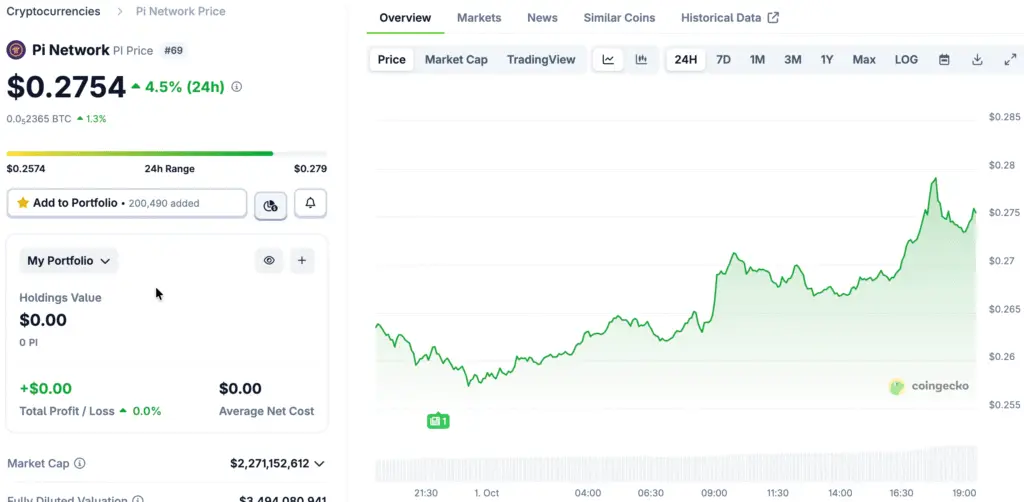Expand the Market Cap value chevron
1024x502 pixels.
319,464
